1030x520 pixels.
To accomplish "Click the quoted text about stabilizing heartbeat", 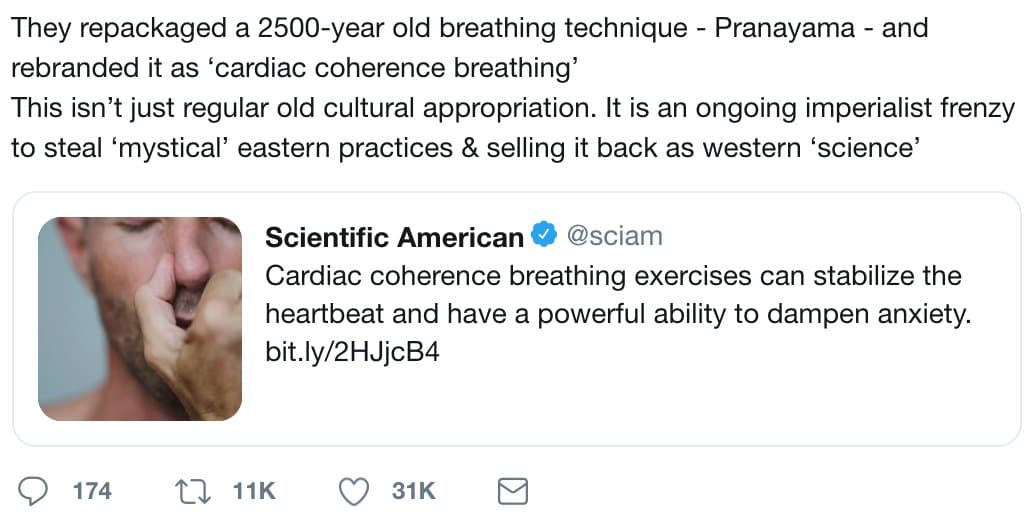I will coord(612,276).
